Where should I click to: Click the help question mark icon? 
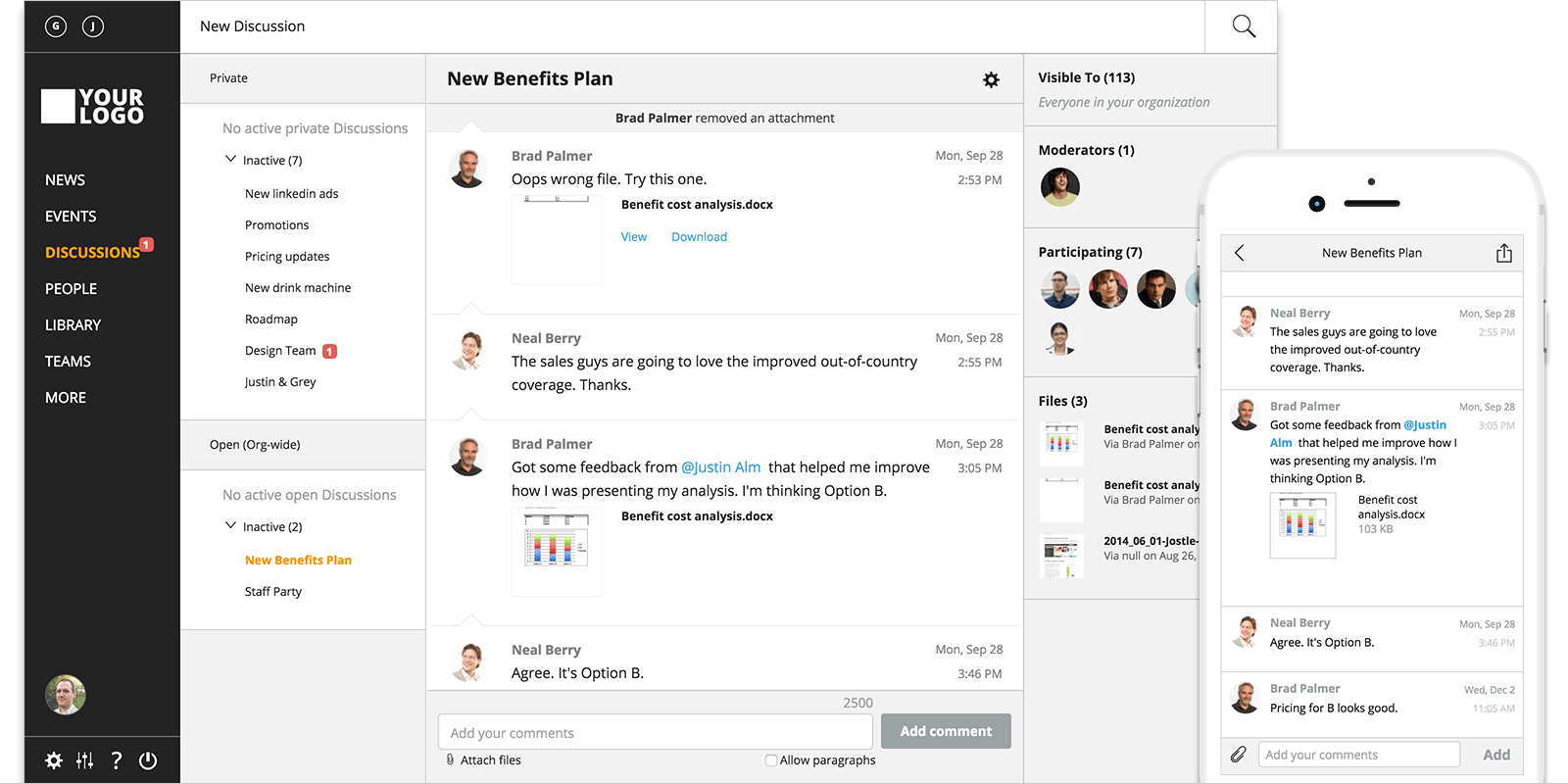point(117,760)
